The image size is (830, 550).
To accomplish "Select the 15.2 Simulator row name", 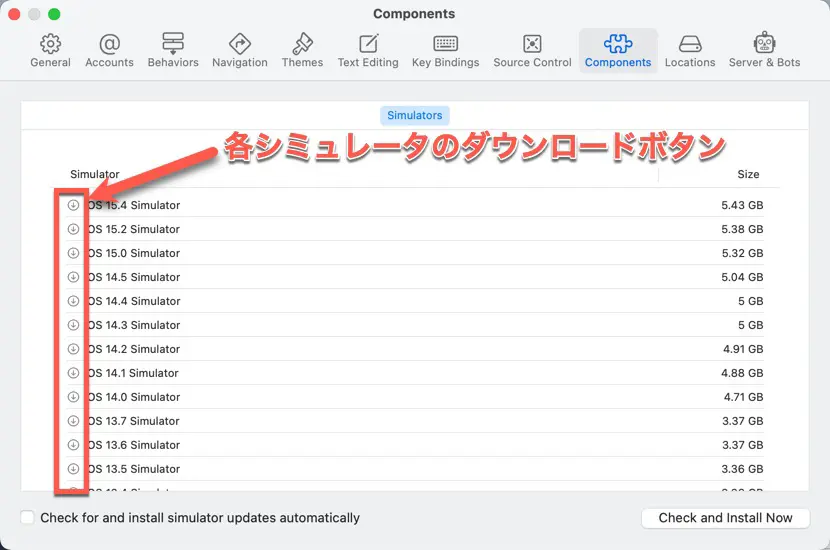I will [134, 229].
